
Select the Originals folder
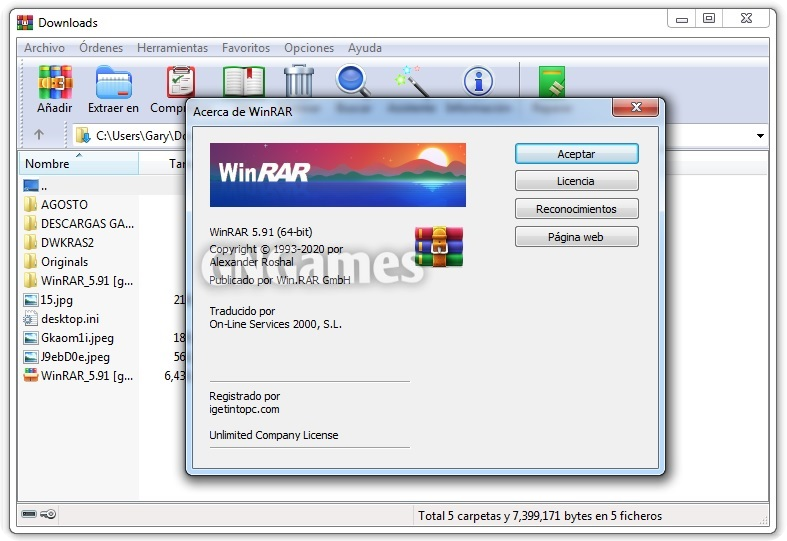(x=56, y=262)
